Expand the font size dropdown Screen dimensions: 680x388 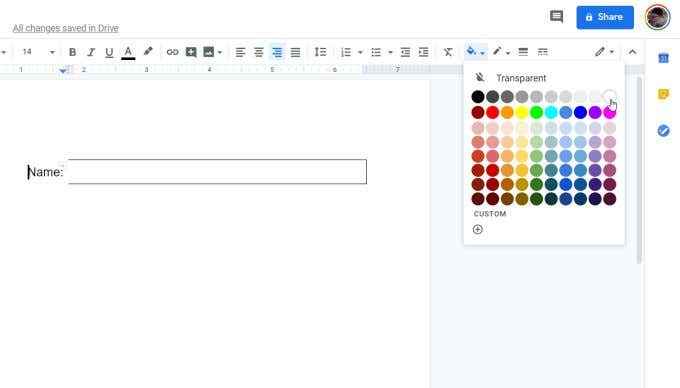52,52
